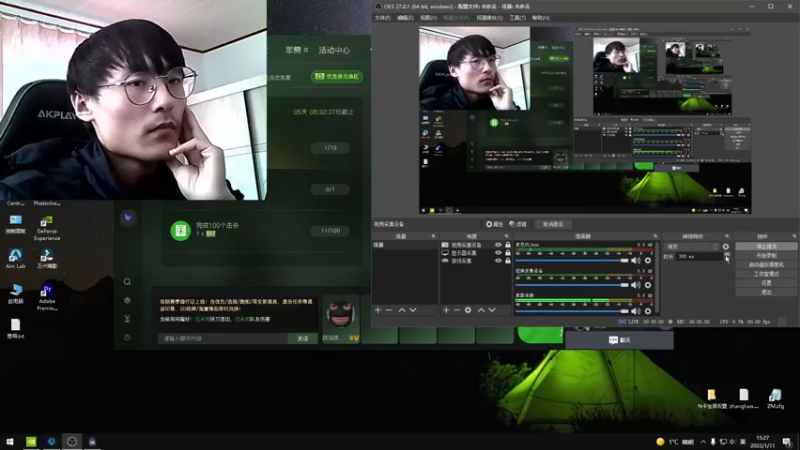Open transition properties gear icon
Viewport: 800px width, 450px height.
[726, 246]
